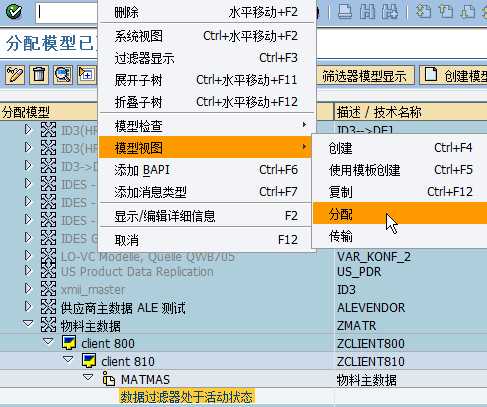The image size is (487, 407).
Task: Click the green checkmark Enter icon
Action: coord(14,12)
